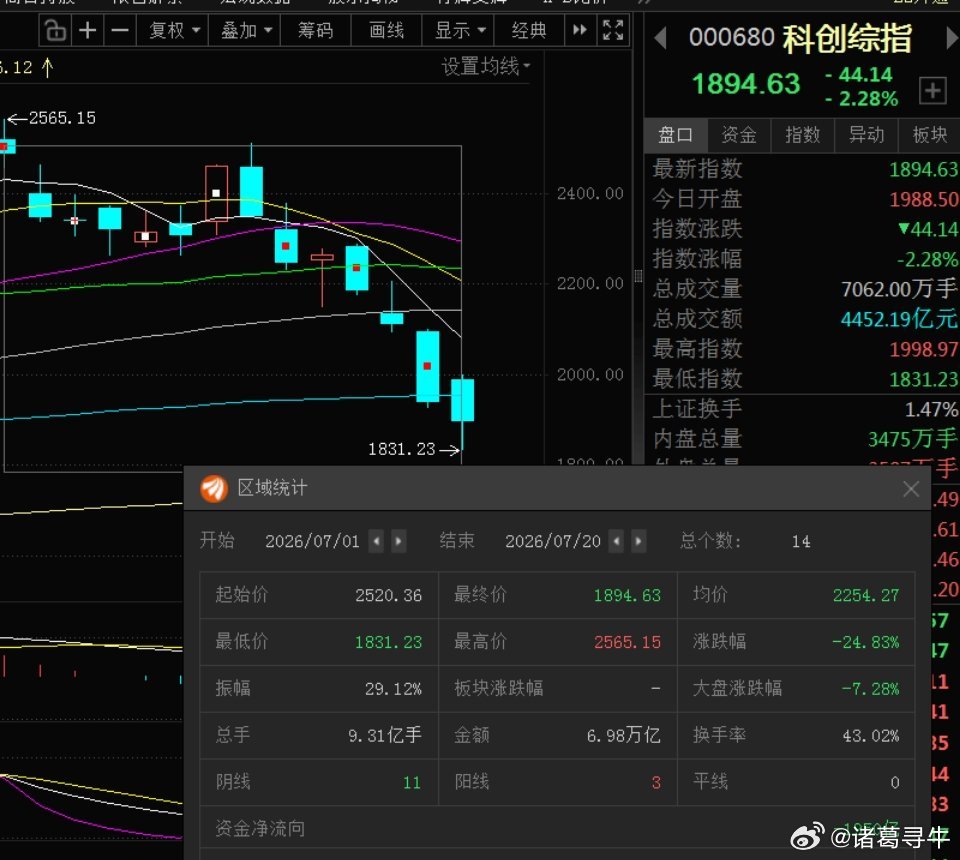Click 总个数 value 14
The image size is (960, 860).
[x=801, y=541]
